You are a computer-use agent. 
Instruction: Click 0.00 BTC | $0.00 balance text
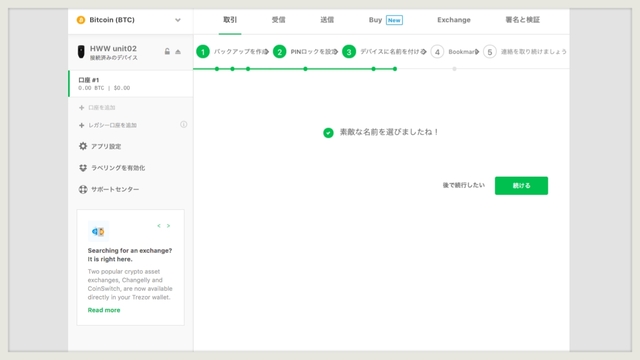(104, 88)
